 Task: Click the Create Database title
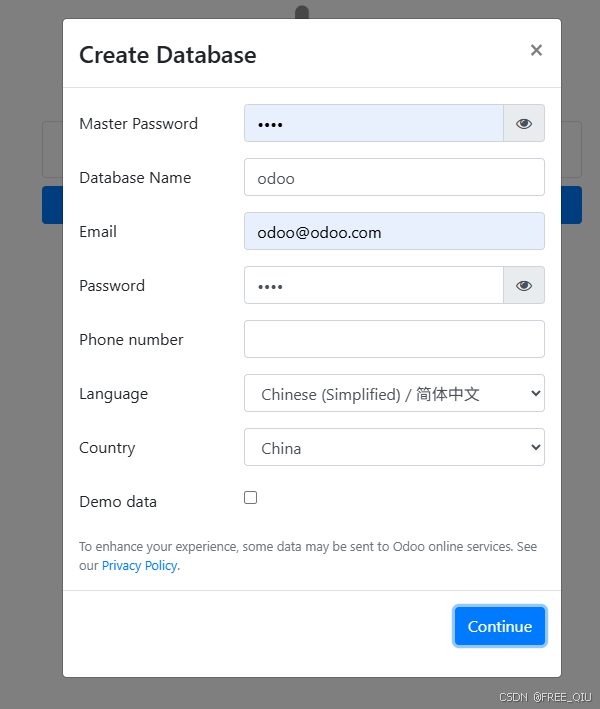pos(168,55)
